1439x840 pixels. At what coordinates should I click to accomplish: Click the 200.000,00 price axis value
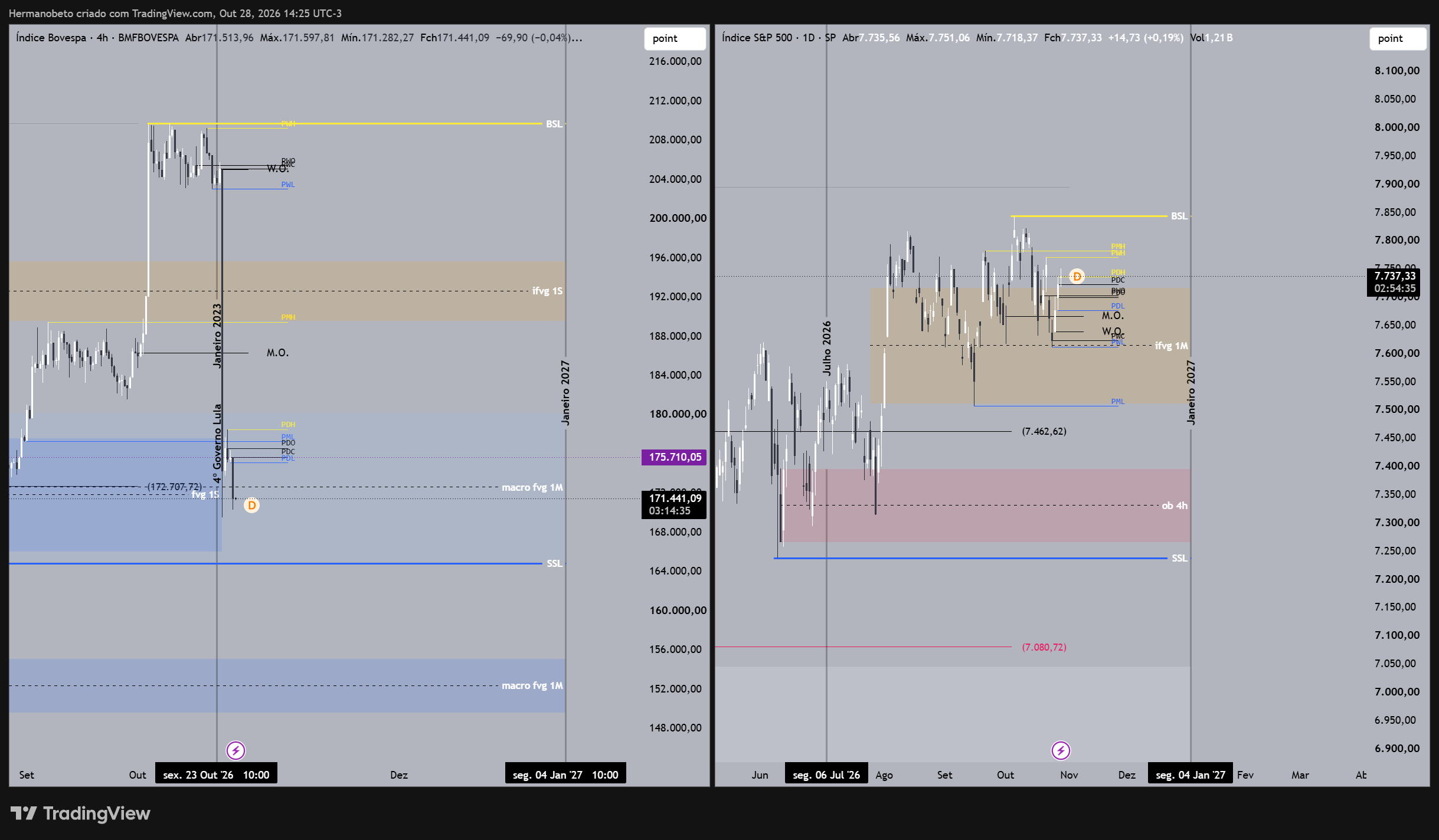[x=678, y=218]
